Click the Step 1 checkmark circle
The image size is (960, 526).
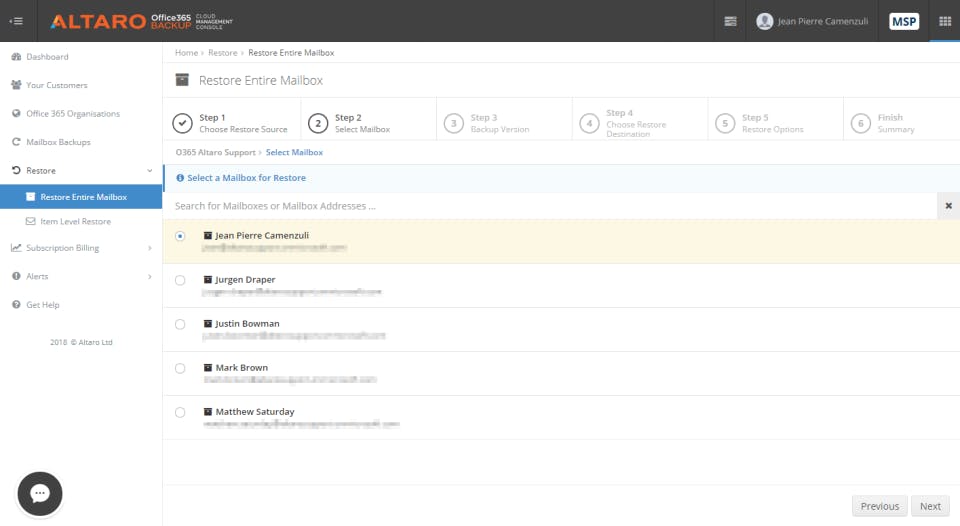click(x=182, y=123)
